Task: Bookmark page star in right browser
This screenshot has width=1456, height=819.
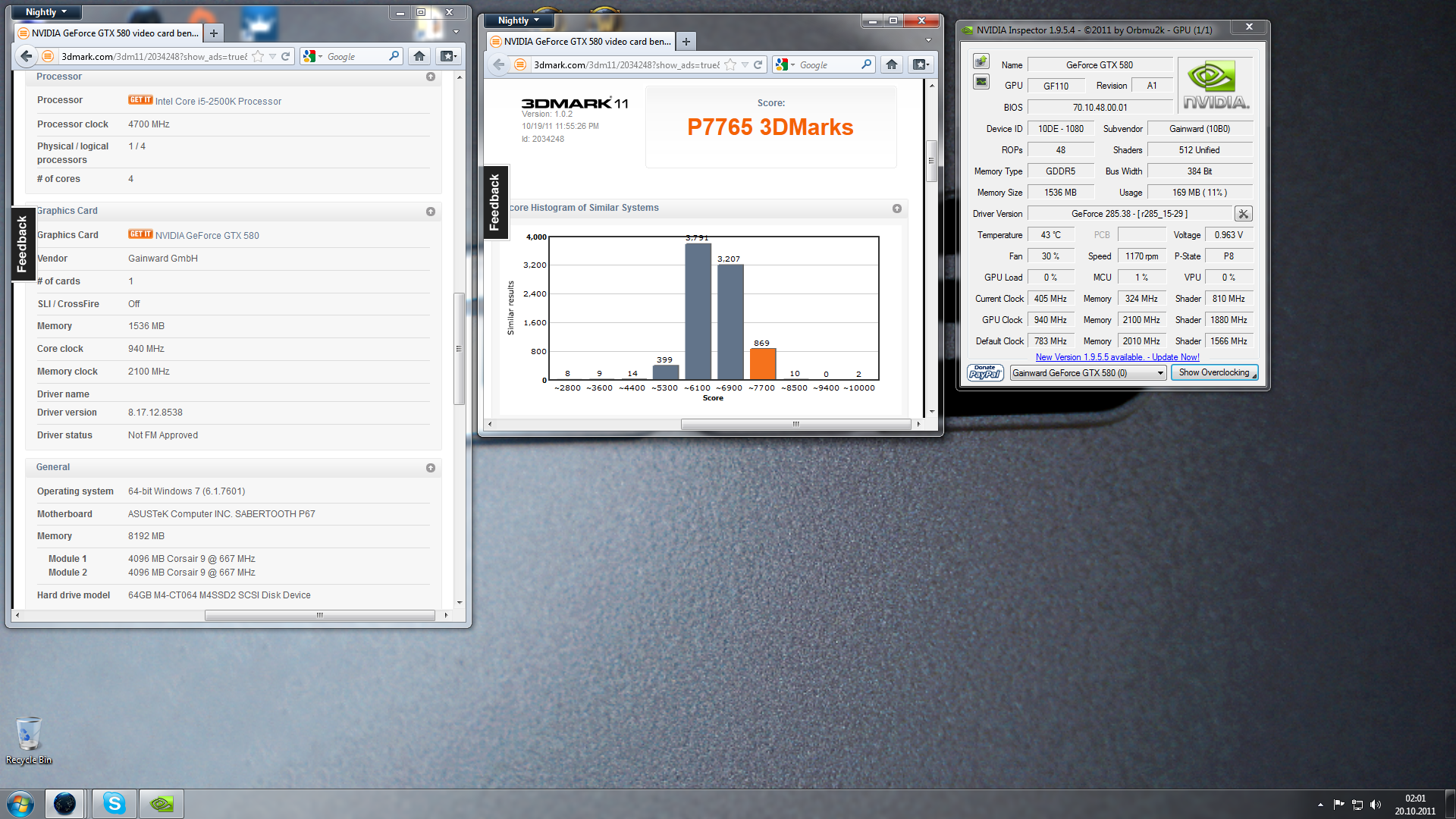Action: click(730, 65)
